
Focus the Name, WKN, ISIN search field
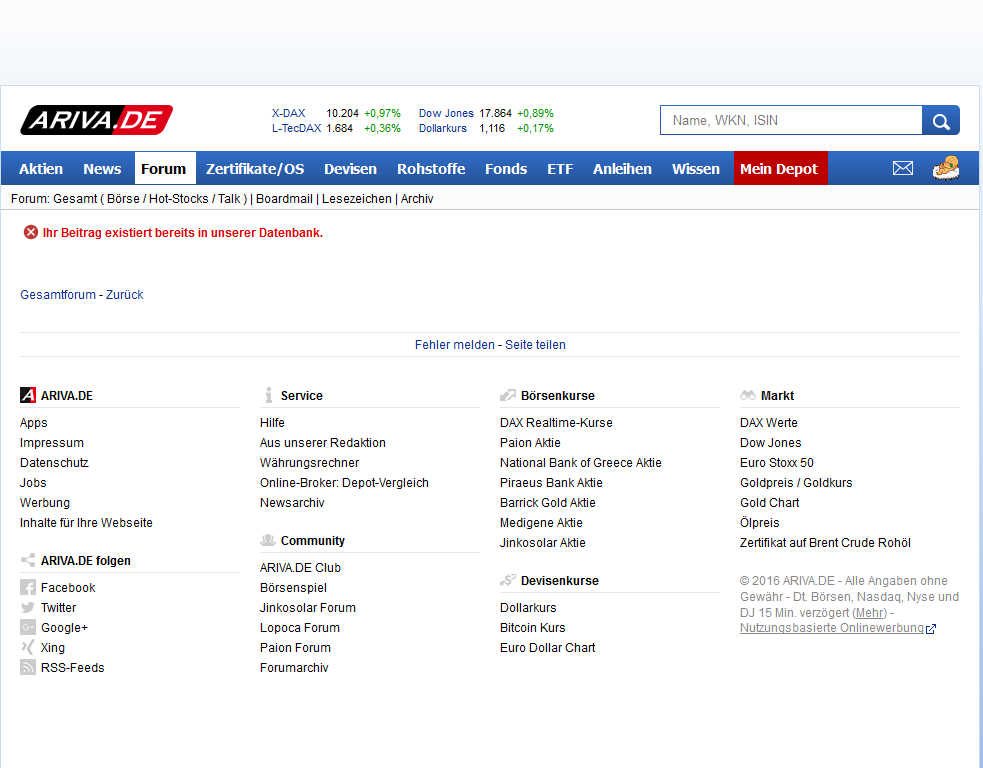[x=791, y=120]
